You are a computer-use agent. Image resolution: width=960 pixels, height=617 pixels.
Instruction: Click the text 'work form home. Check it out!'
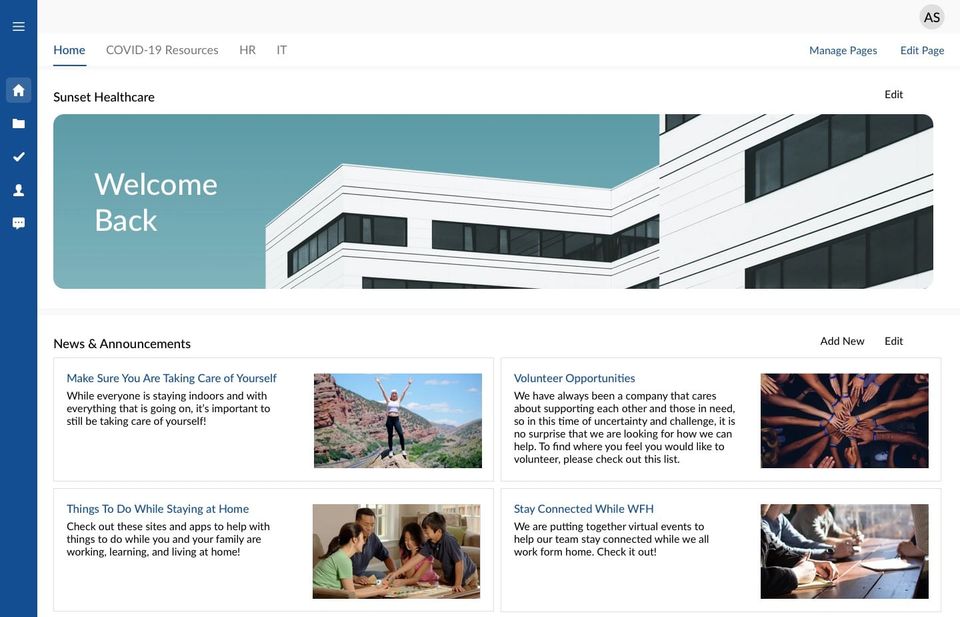(x=585, y=552)
